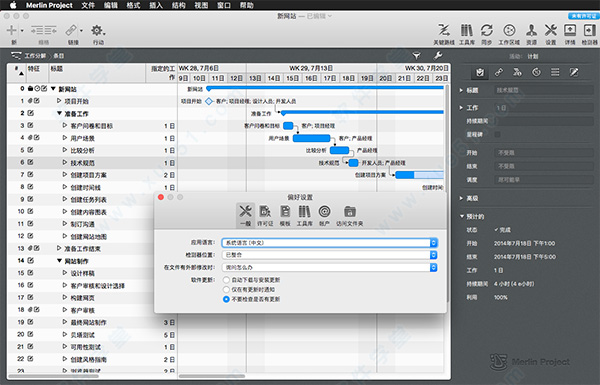Click the 行动 gear action icon
This screenshot has height=385, width=600.
click(98, 30)
